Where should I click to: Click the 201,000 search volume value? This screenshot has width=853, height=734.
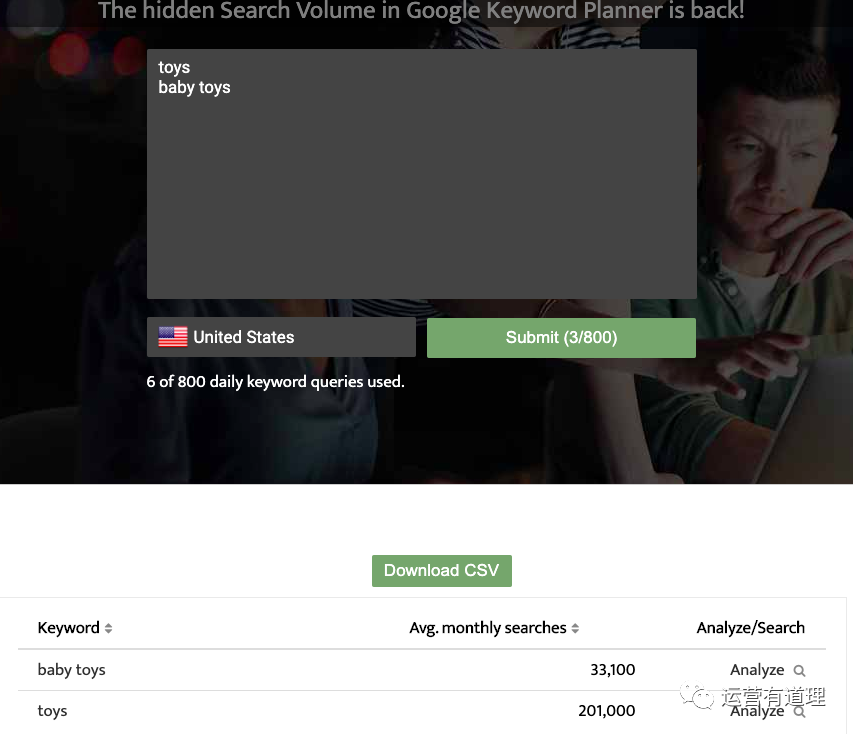[x=606, y=711]
